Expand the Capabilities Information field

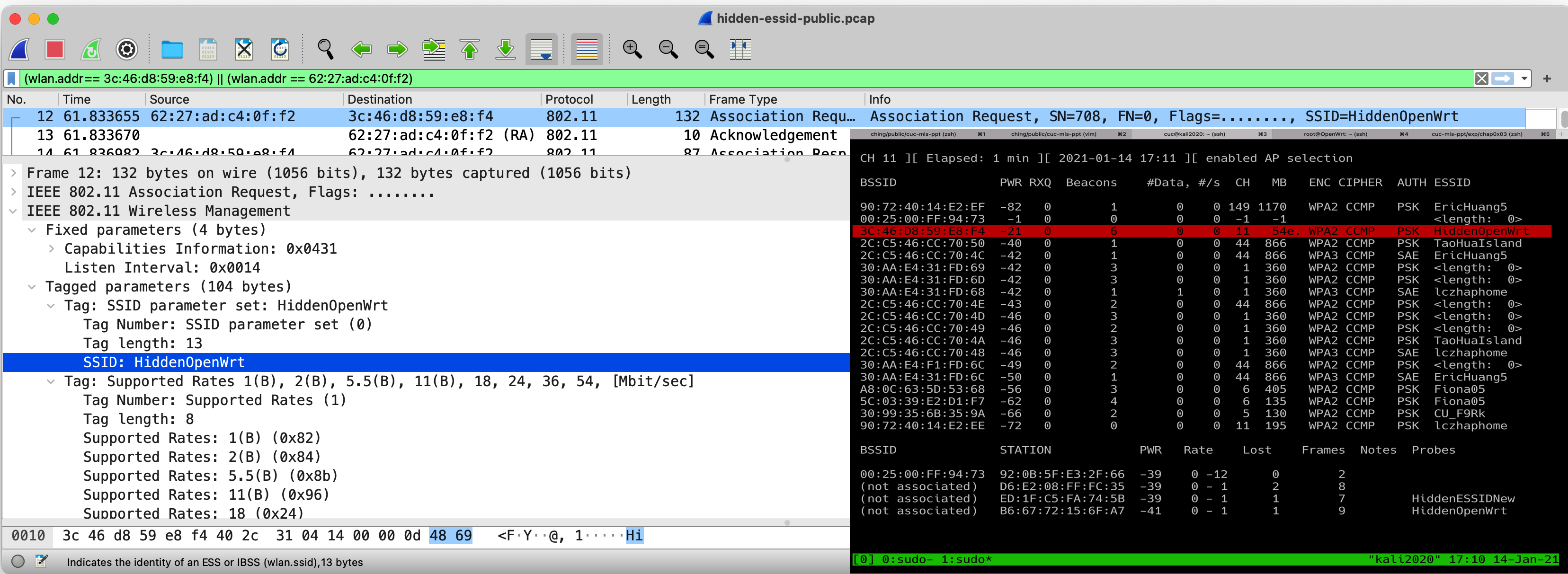tap(52, 249)
